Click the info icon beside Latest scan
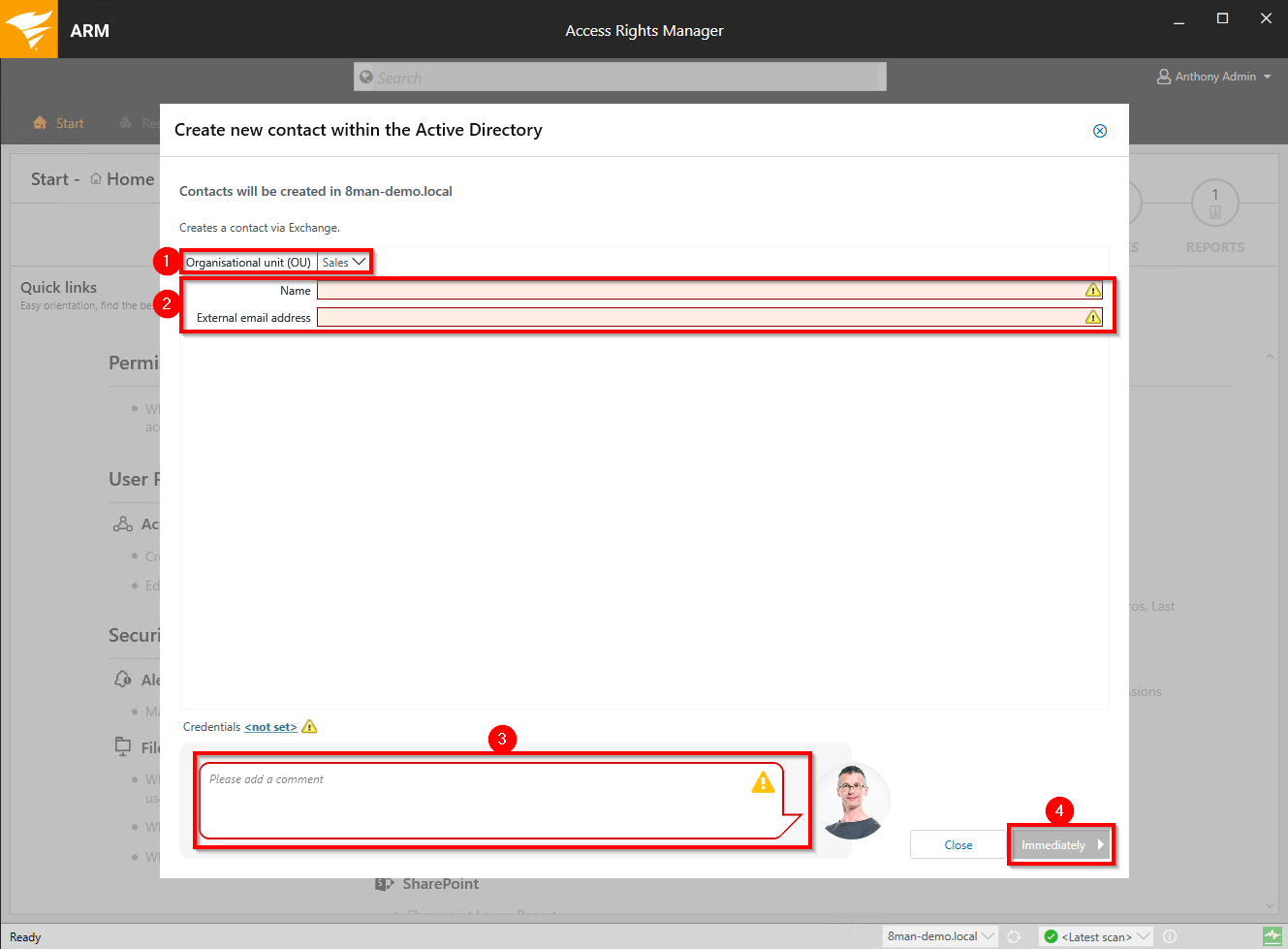The height and width of the screenshot is (949, 1288). tap(1170, 936)
